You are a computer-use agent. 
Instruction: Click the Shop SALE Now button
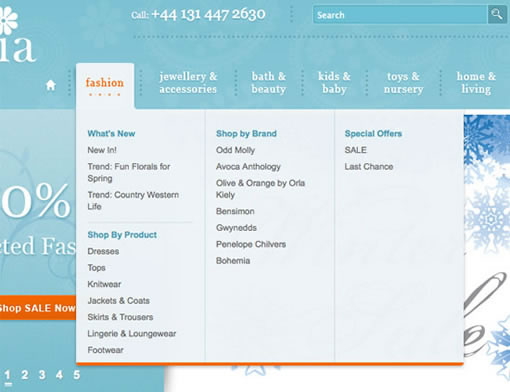38,308
